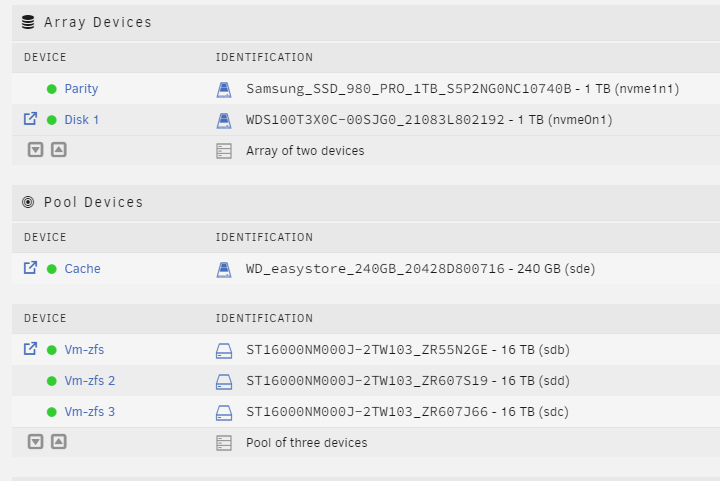This screenshot has width=720, height=481.
Task: Open the Cache pool device link
Action: 82,268
